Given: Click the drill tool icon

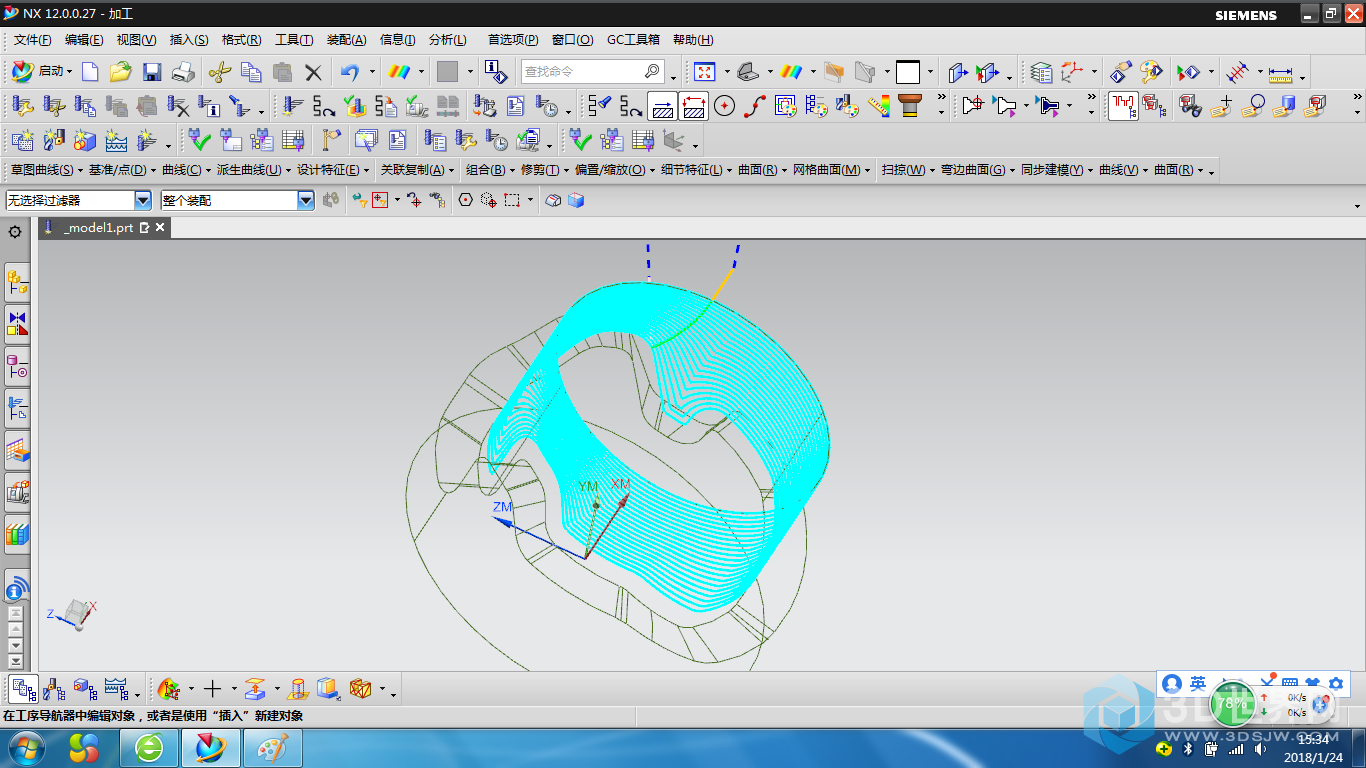Looking at the screenshot, I should point(909,105).
